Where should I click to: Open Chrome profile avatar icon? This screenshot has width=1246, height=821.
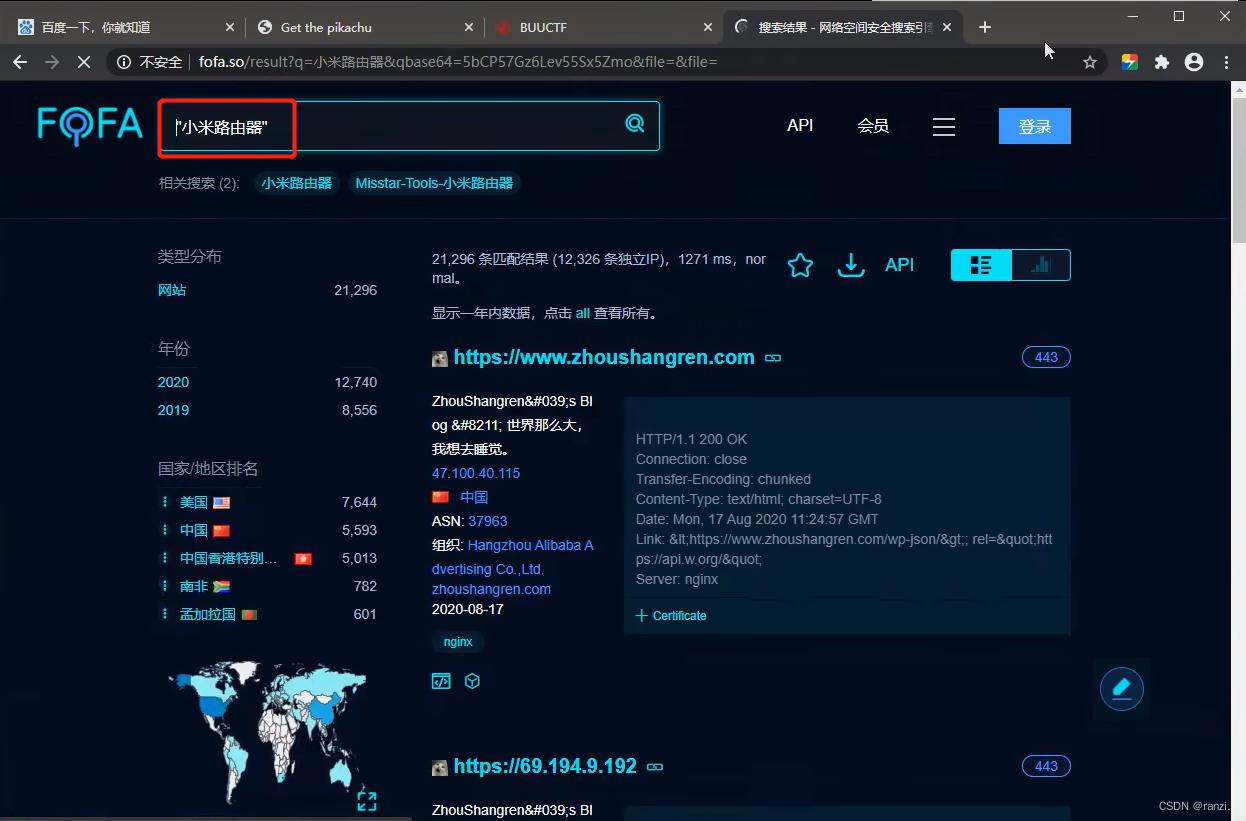(x=1193, y=62)
